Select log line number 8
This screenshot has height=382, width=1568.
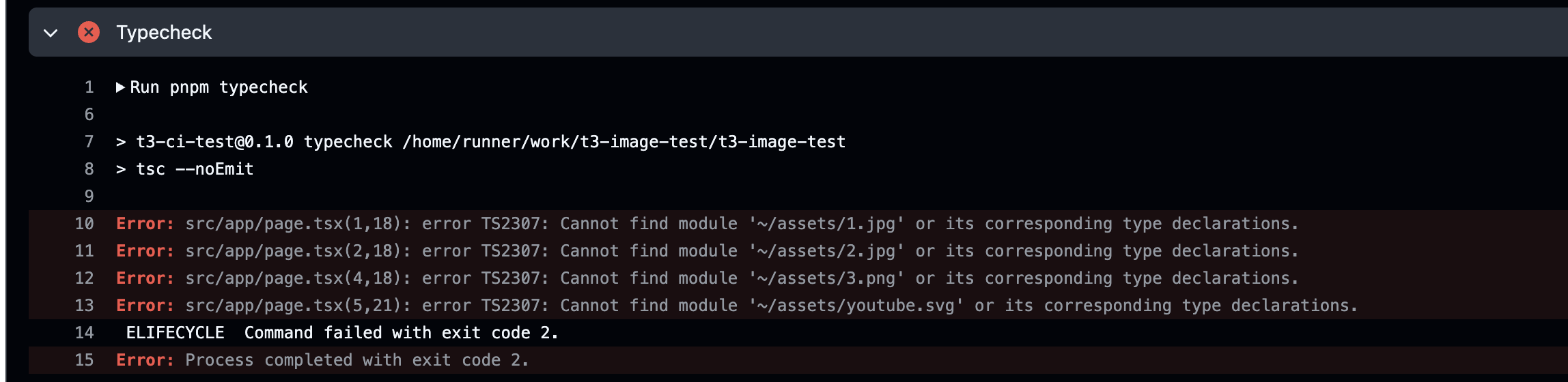tap(89, 169)
